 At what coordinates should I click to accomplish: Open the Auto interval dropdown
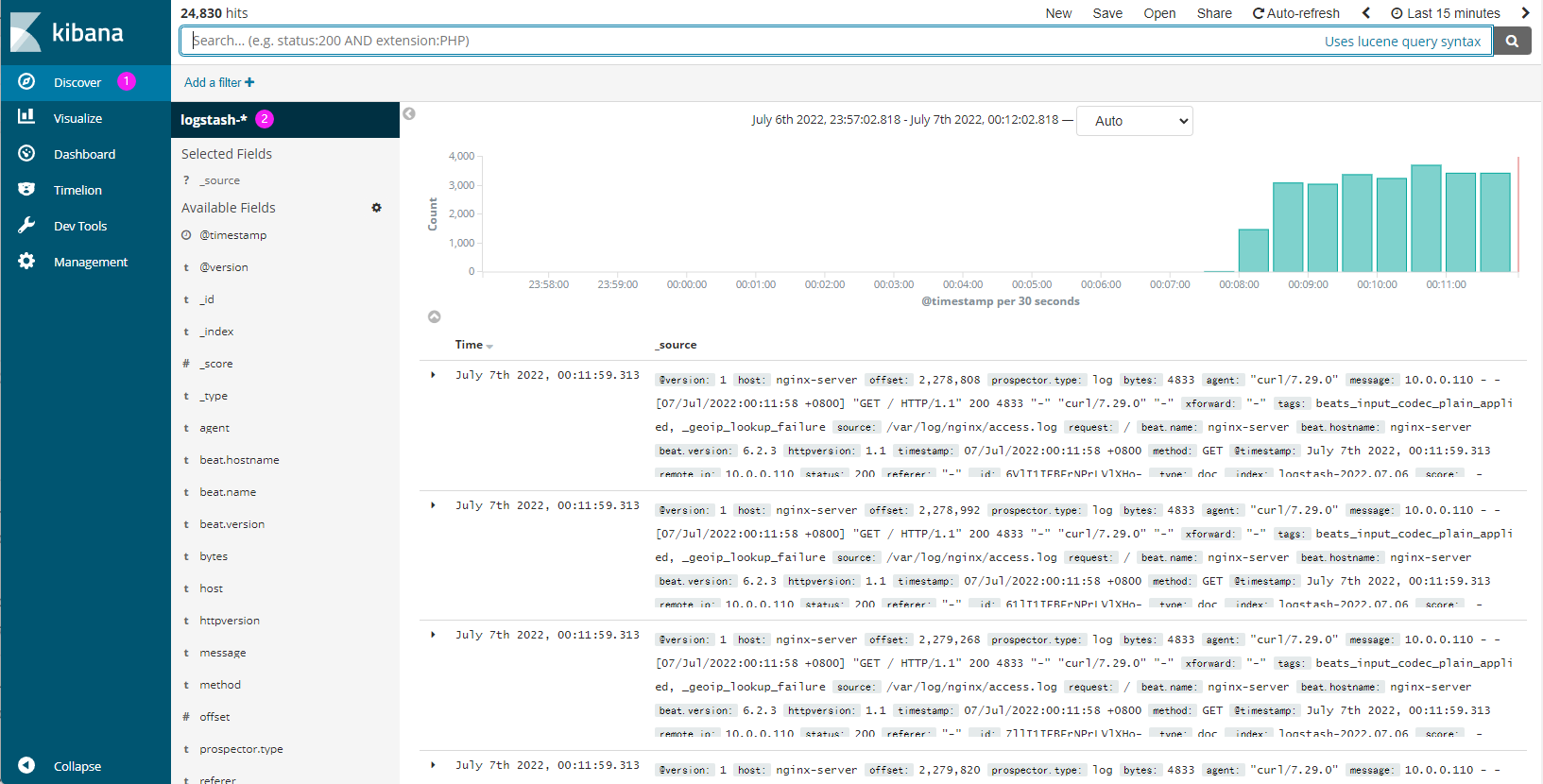(1135, 121)
